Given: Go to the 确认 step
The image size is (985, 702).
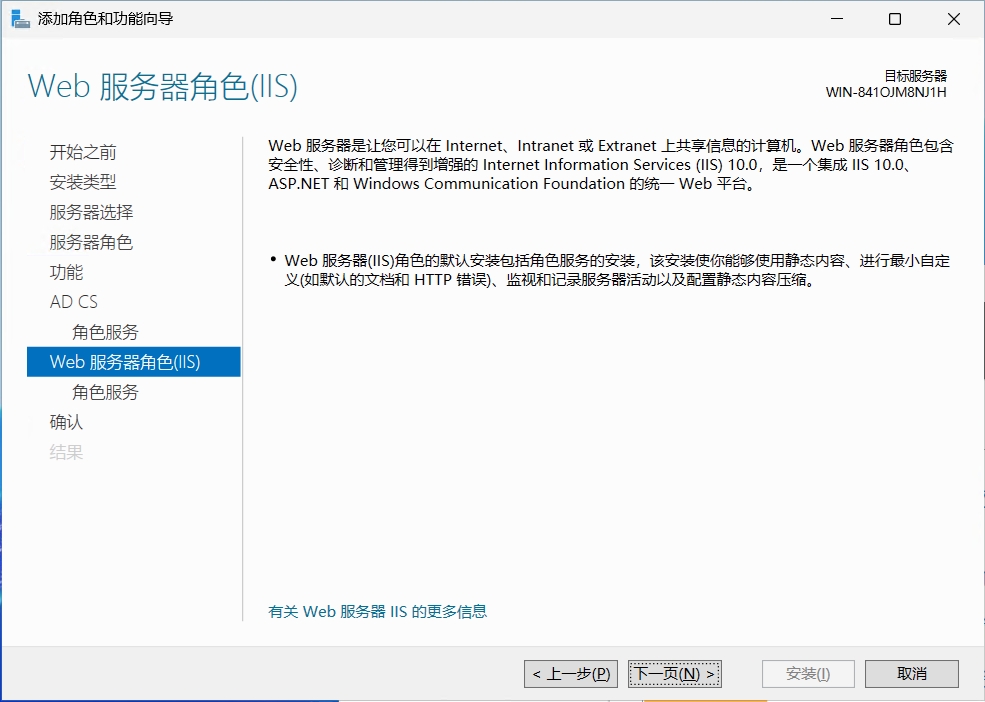Looking at the screenshot, I should (x=67, y=422).
